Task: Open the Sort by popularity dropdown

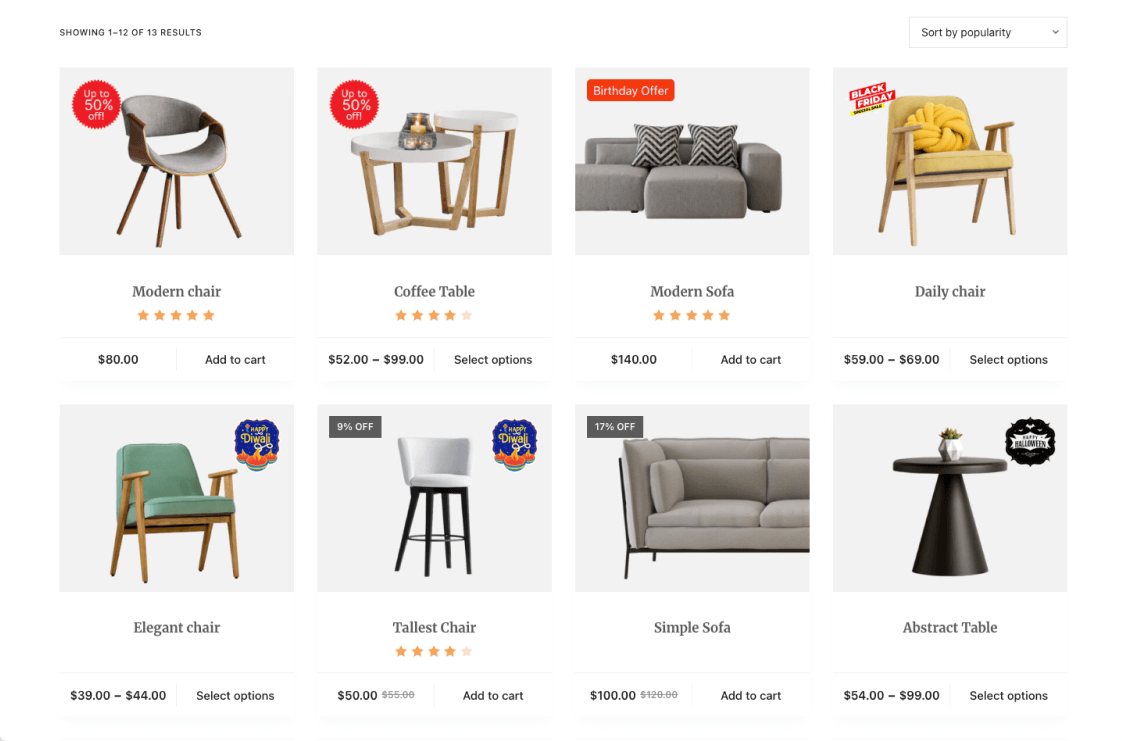Action: point(987,32)
